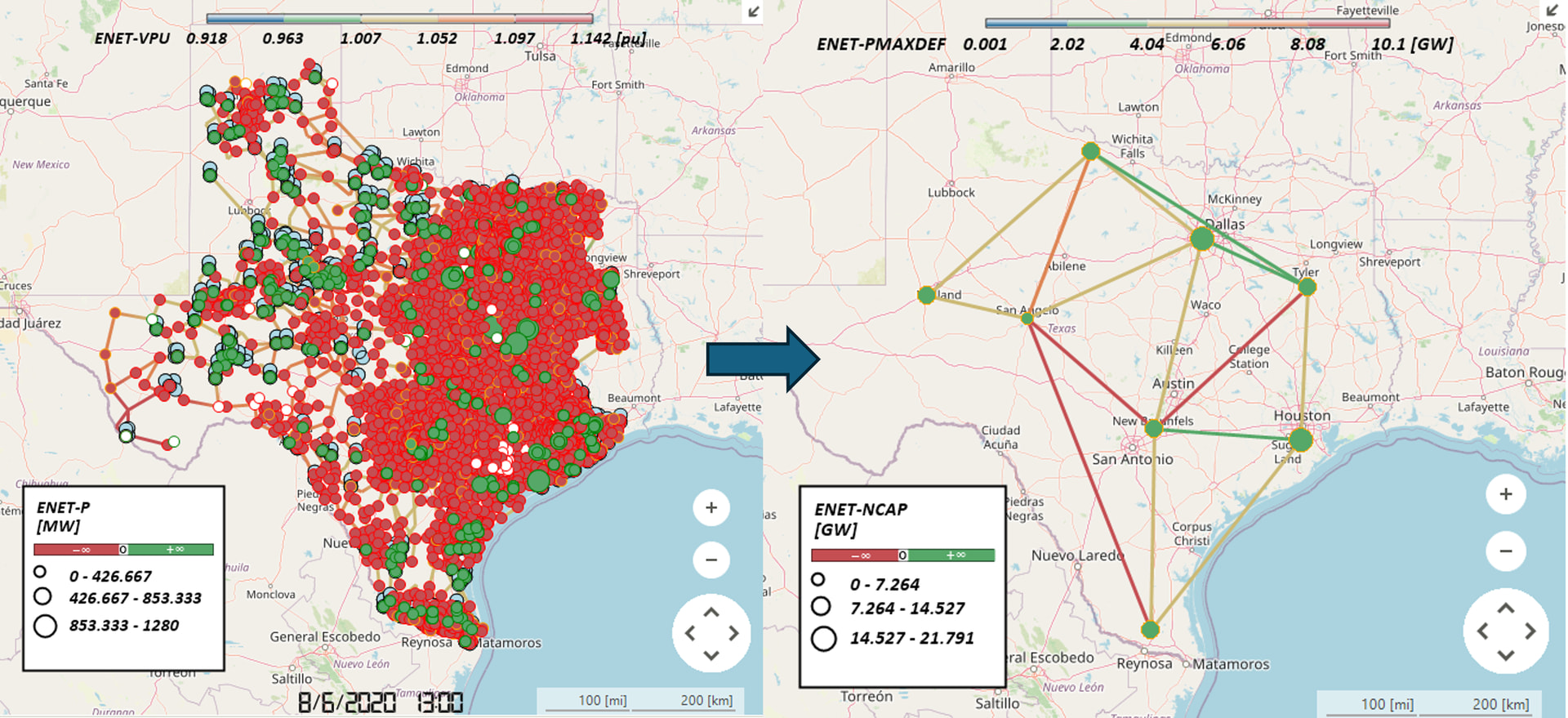
Task: Zoom out on the left ENET-P map
Action: (710, 560)
